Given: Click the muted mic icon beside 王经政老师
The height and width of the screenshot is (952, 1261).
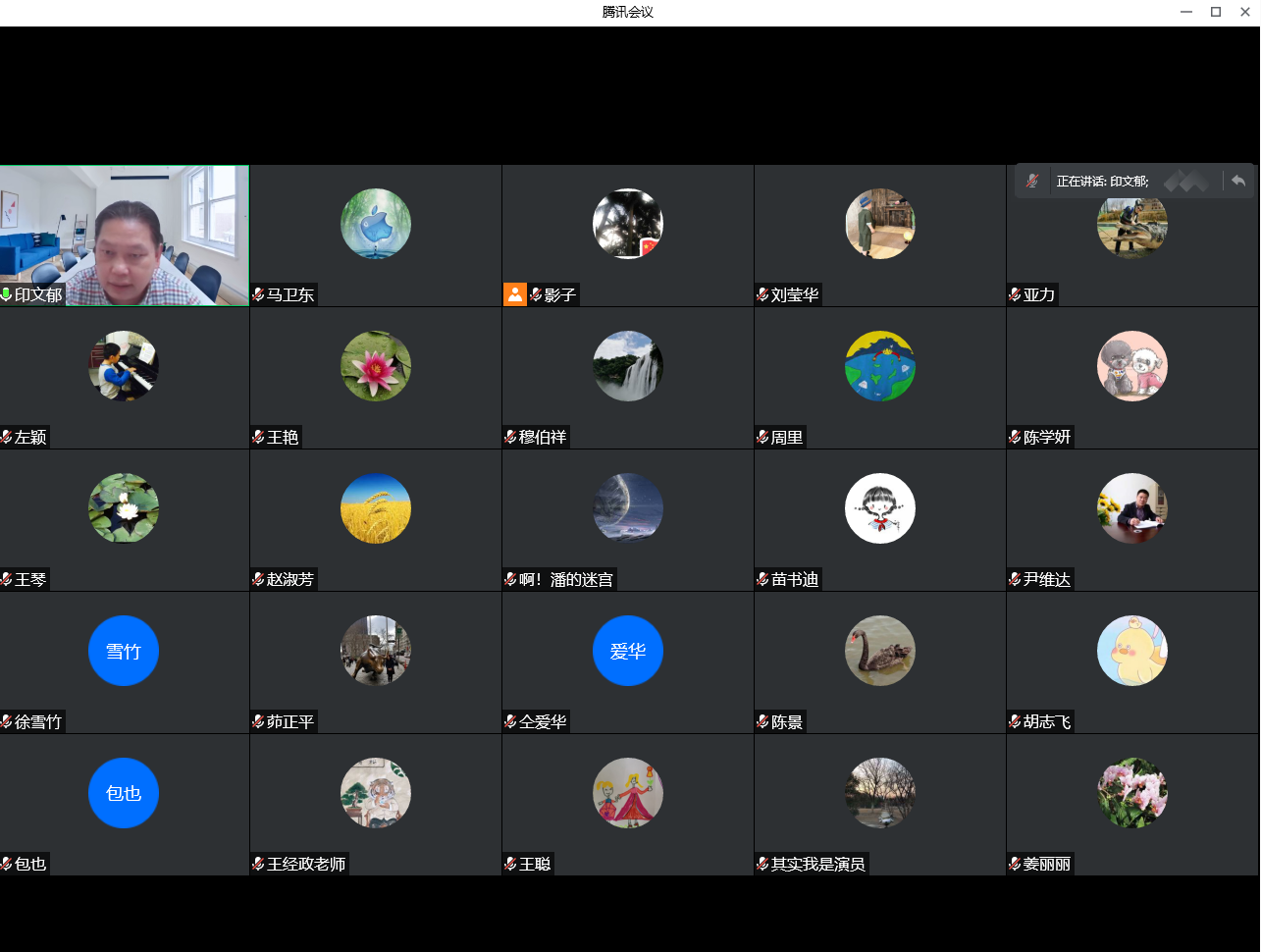Looking at the screenshot, I should tap(259, 864).
